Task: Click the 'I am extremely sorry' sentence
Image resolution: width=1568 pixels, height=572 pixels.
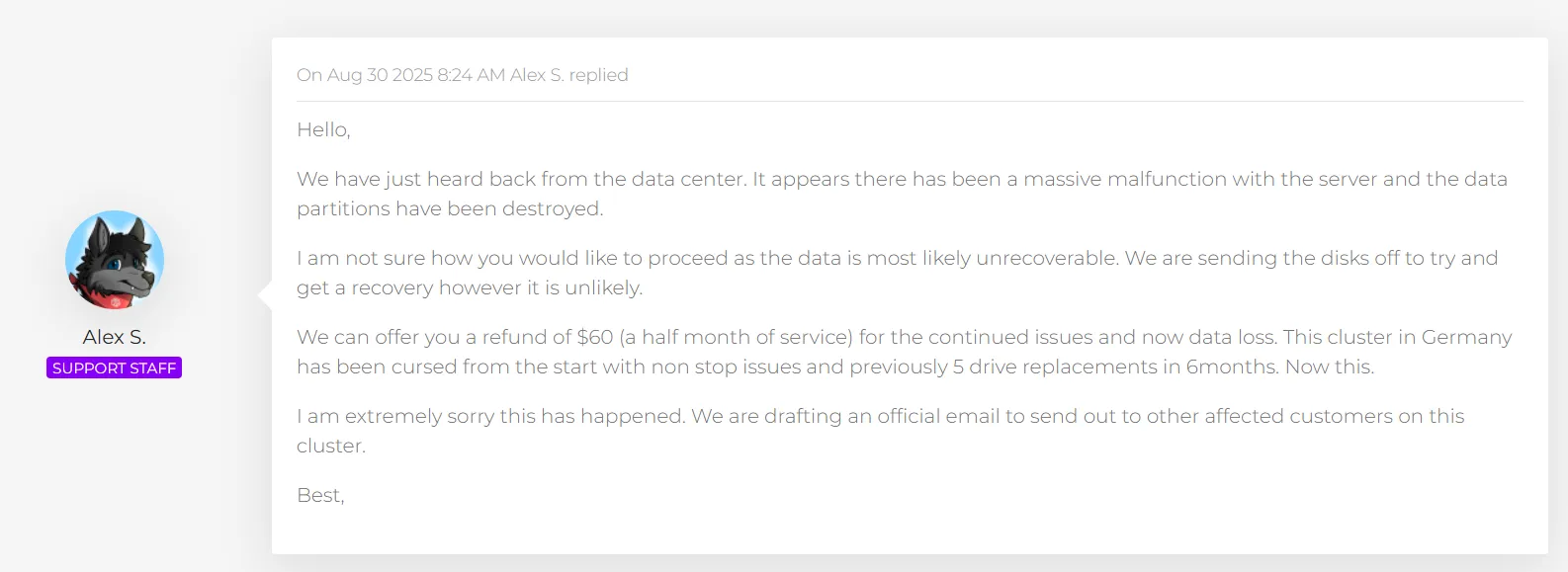Action: [490, 416]
